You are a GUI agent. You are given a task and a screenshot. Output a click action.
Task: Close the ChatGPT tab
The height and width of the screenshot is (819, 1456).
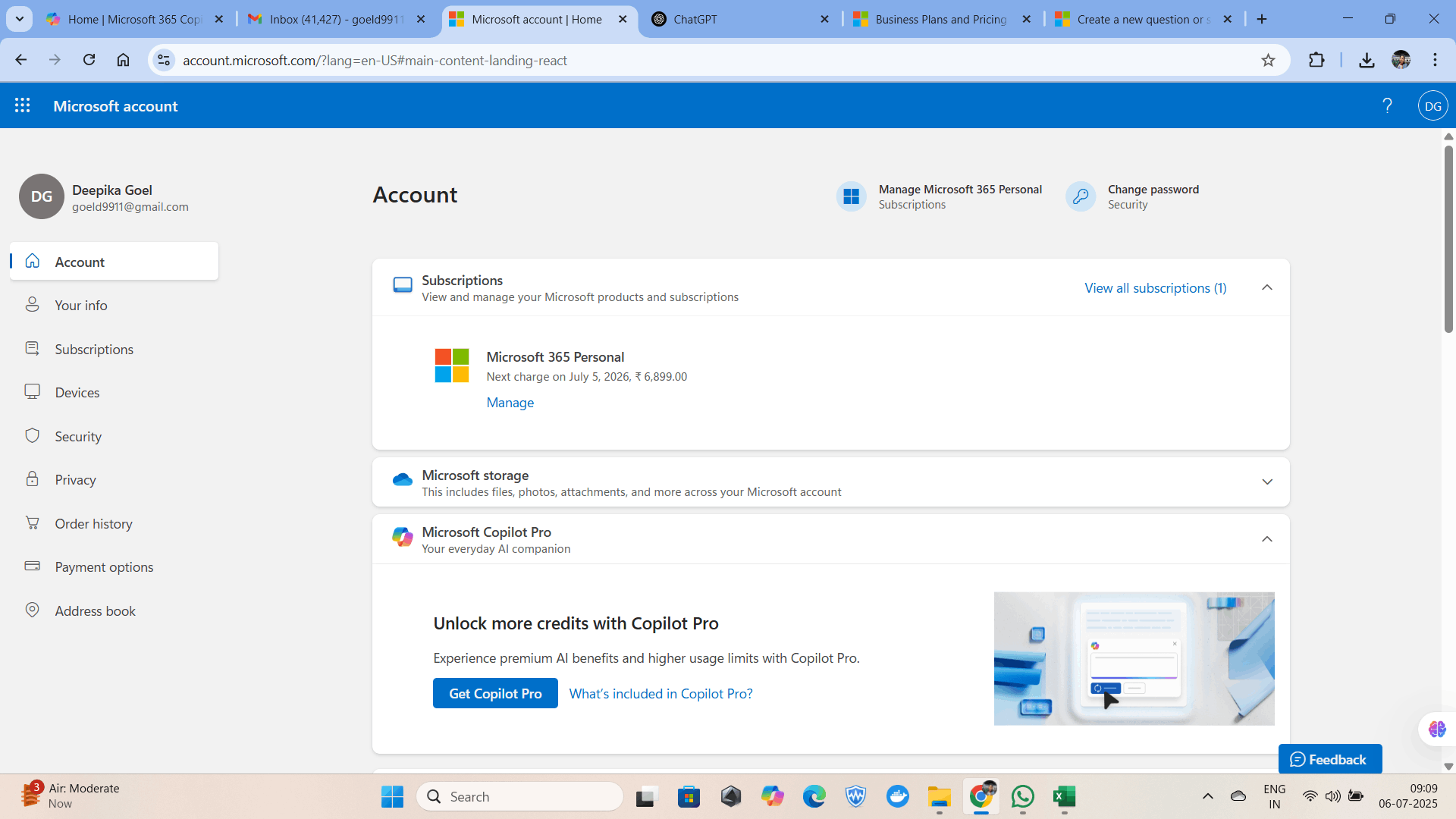(x=824, y=20)
